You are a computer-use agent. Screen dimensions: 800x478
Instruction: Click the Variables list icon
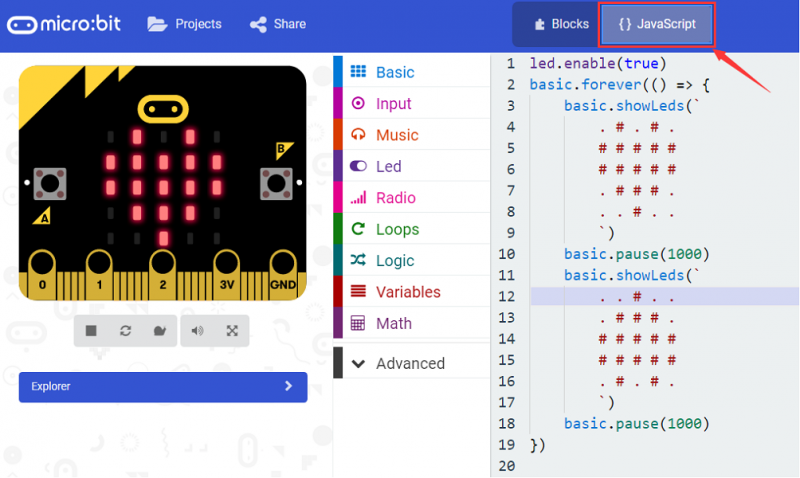click(358, 291)
